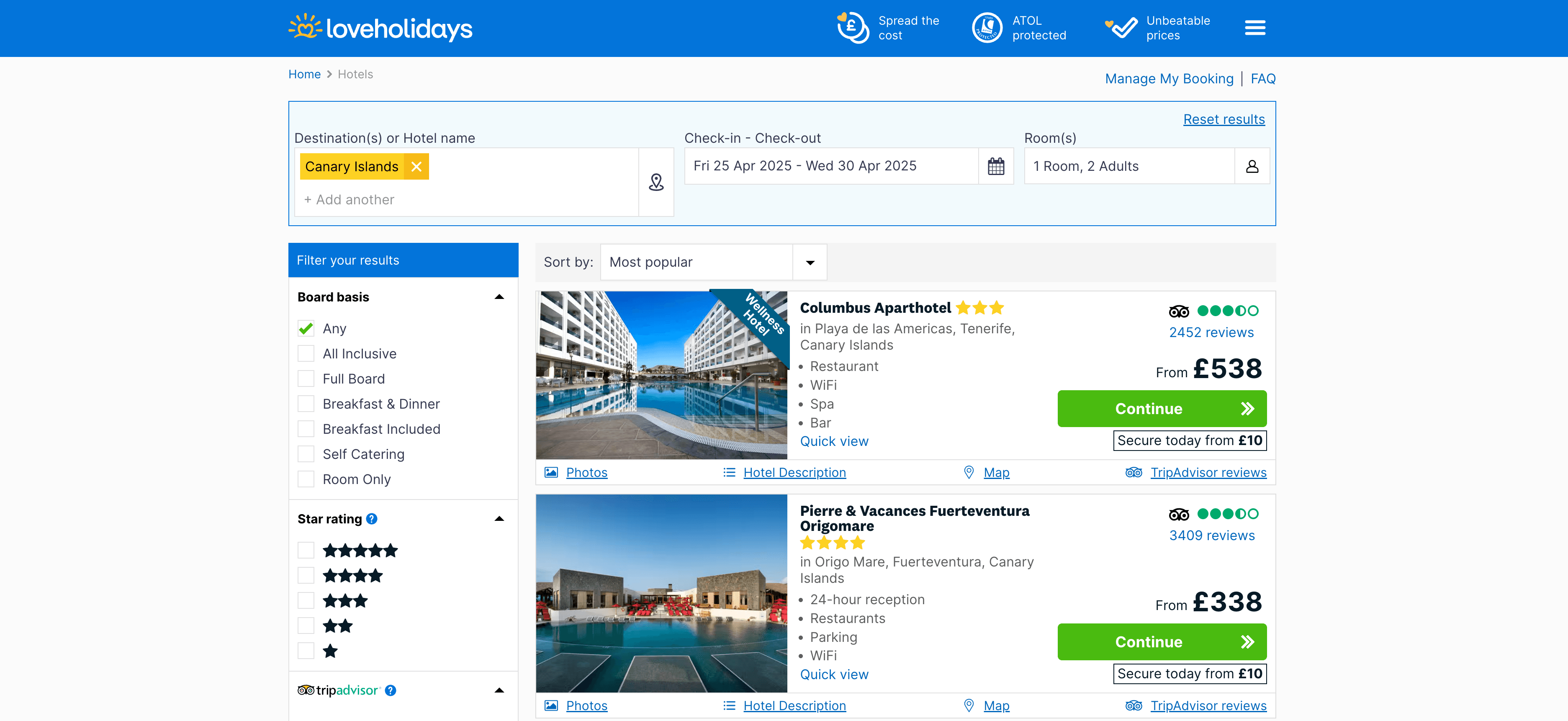Click loveholidays logo in header
The image size is (1568, 721).
click(380, 28)
